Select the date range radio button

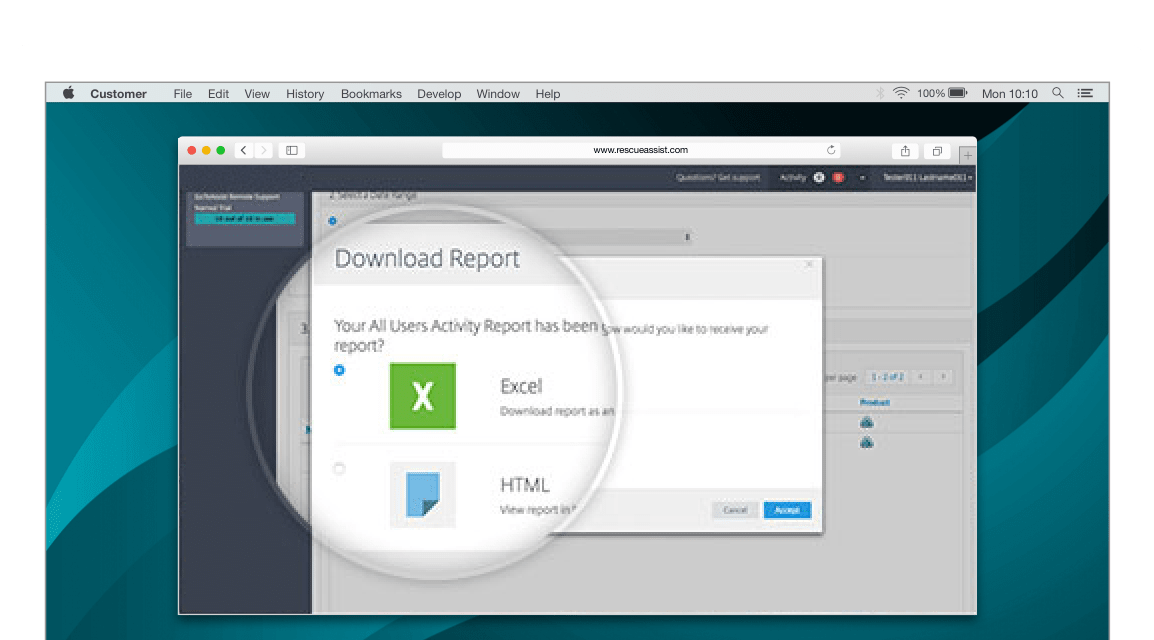coord(332,221)
